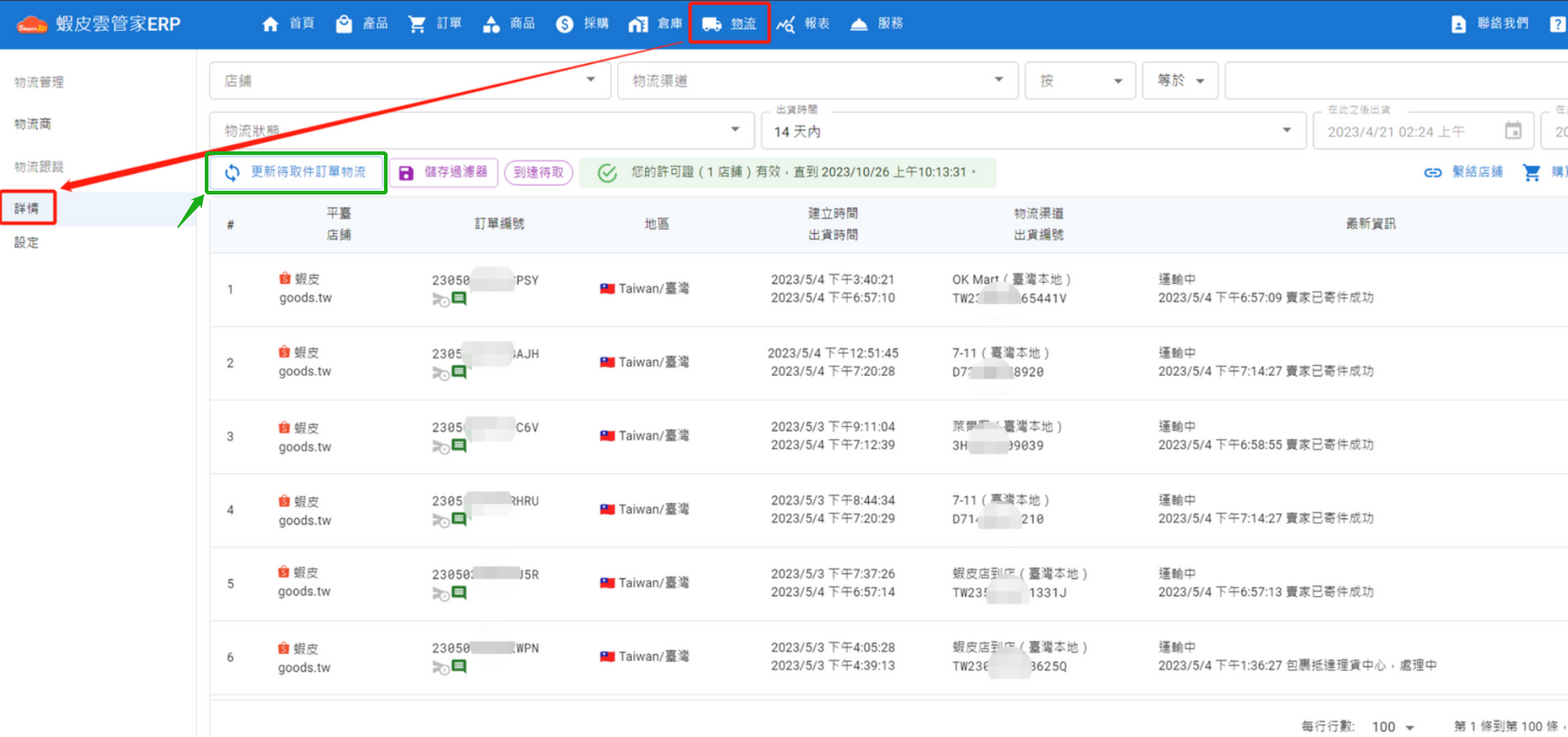Viewport: 1568px width, 737px height.
Task: Click the 物流 truck icon
Action: [x=712, y=24]
